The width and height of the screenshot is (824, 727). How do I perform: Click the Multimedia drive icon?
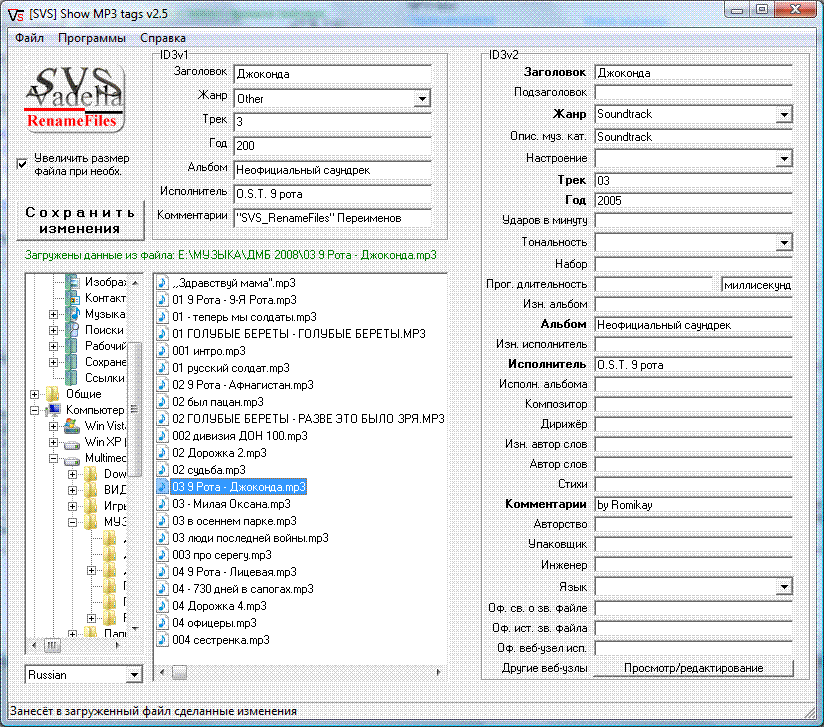[x=72, y=460]
